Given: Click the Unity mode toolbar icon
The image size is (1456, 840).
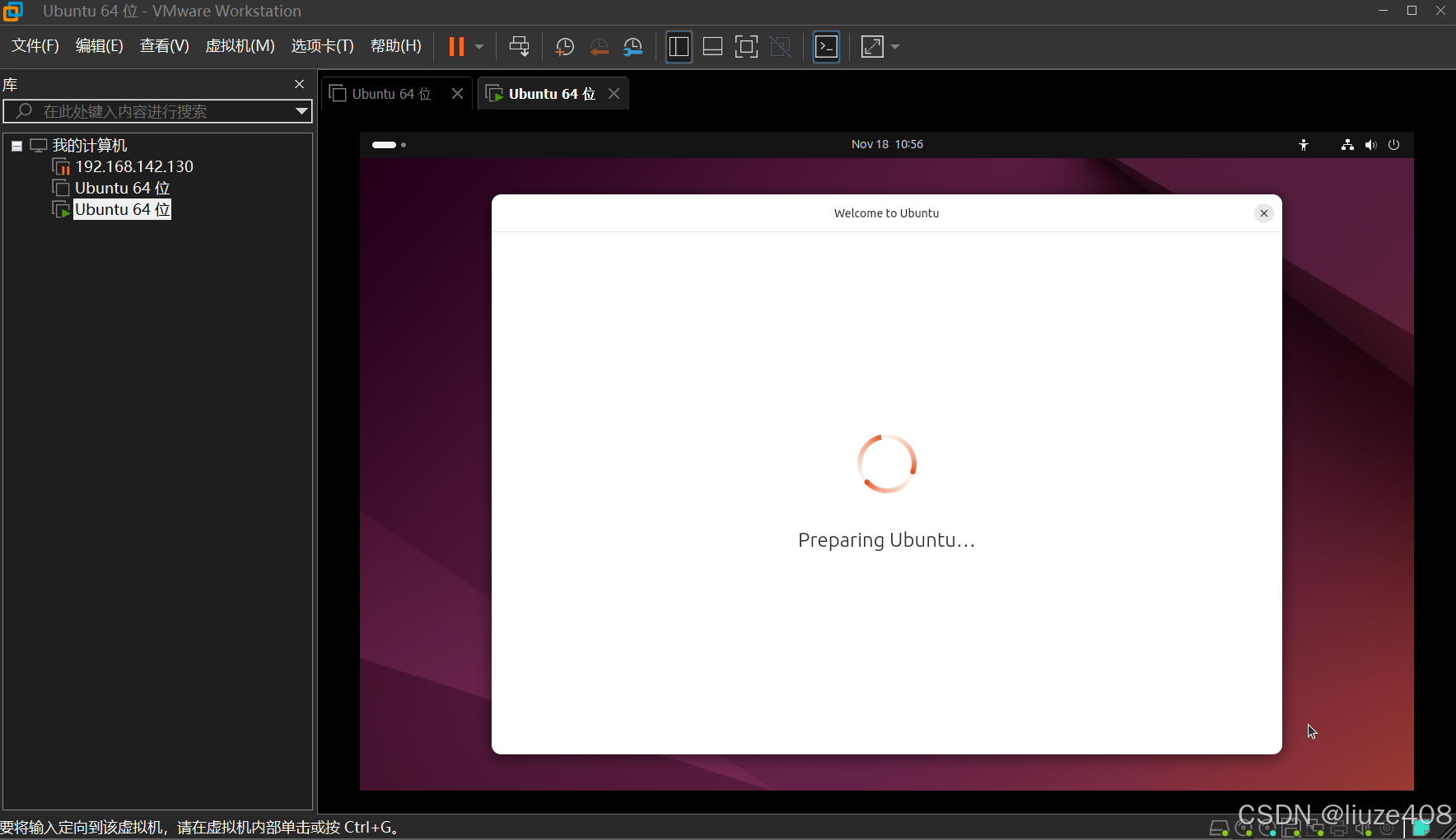Looking at the screenshot, I should [x=781, y=47].
